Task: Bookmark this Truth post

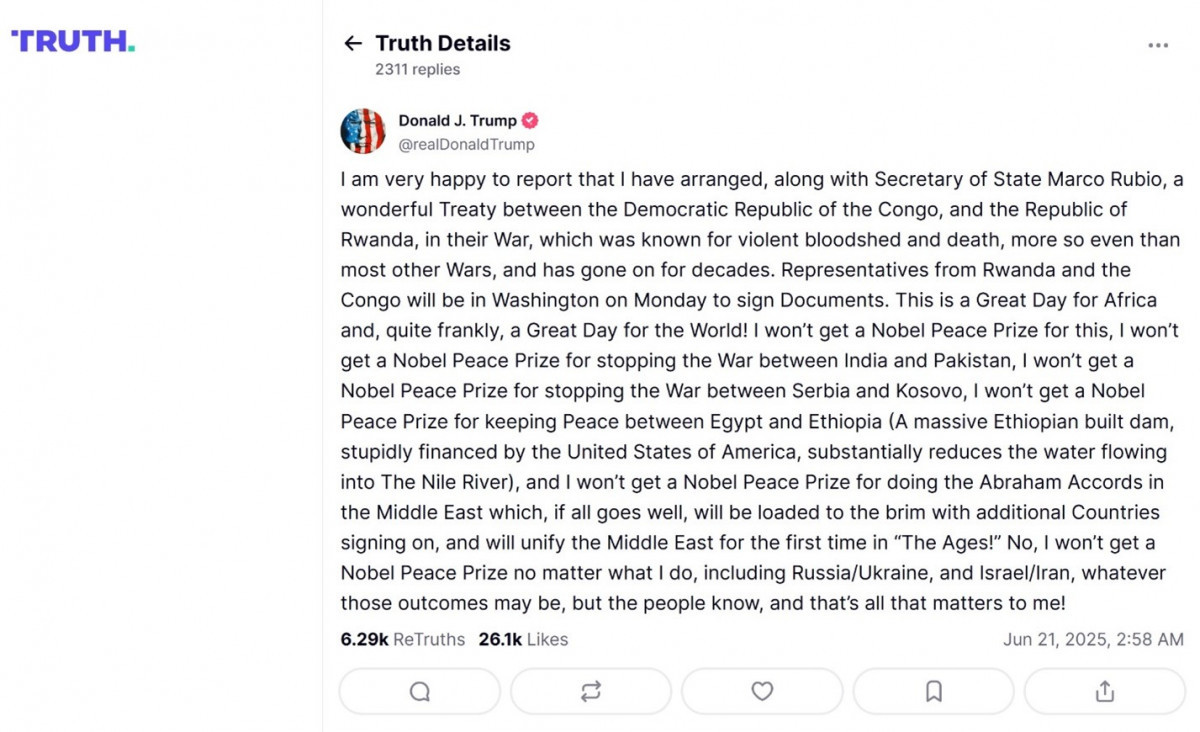Action: pyautogui.click(x=934, y=691)
